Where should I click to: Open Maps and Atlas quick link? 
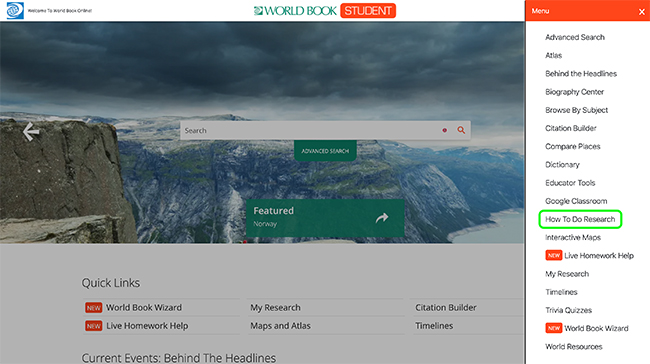click(280, 326)
